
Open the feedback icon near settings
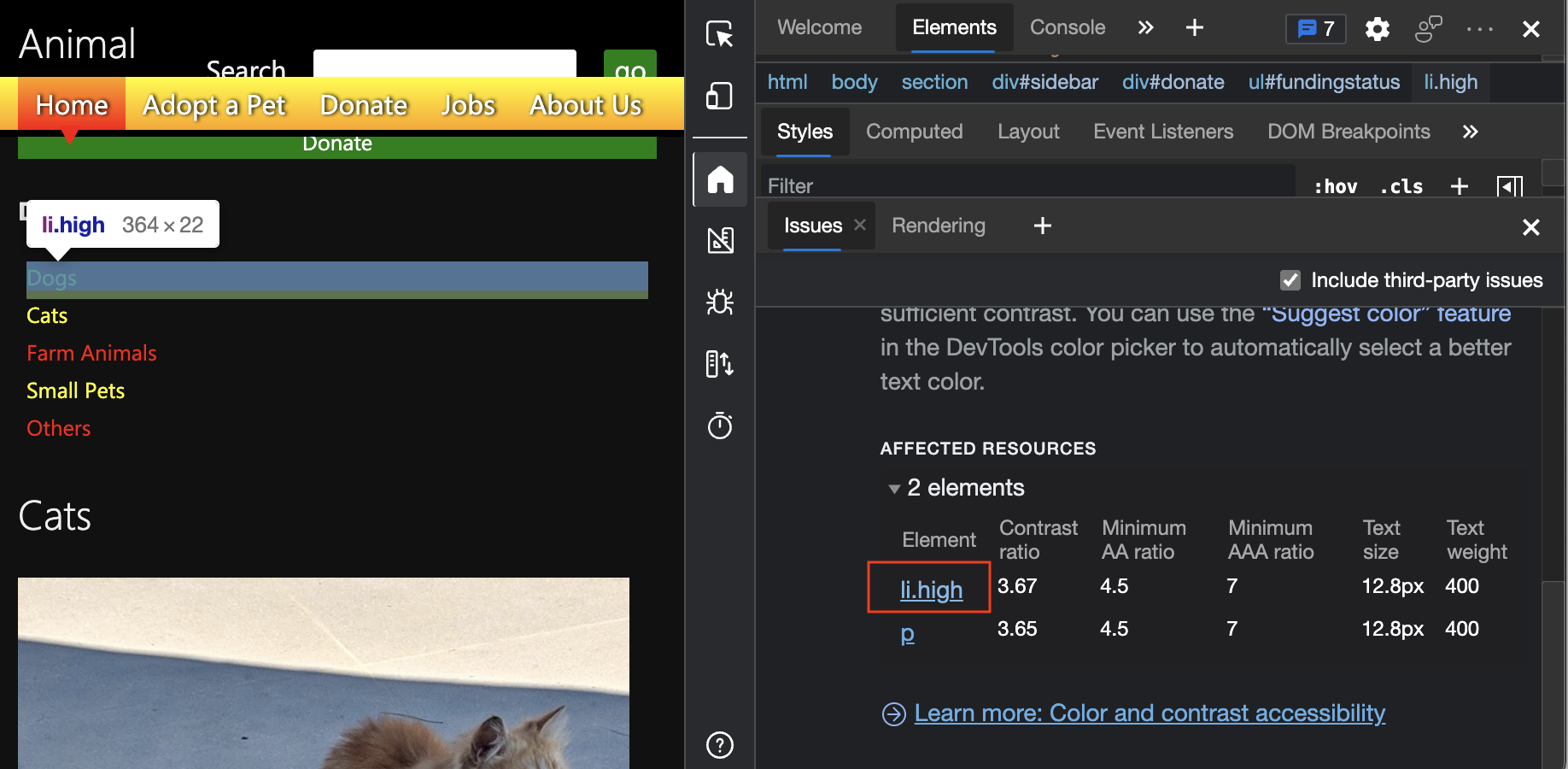(x=1428, y=29)
